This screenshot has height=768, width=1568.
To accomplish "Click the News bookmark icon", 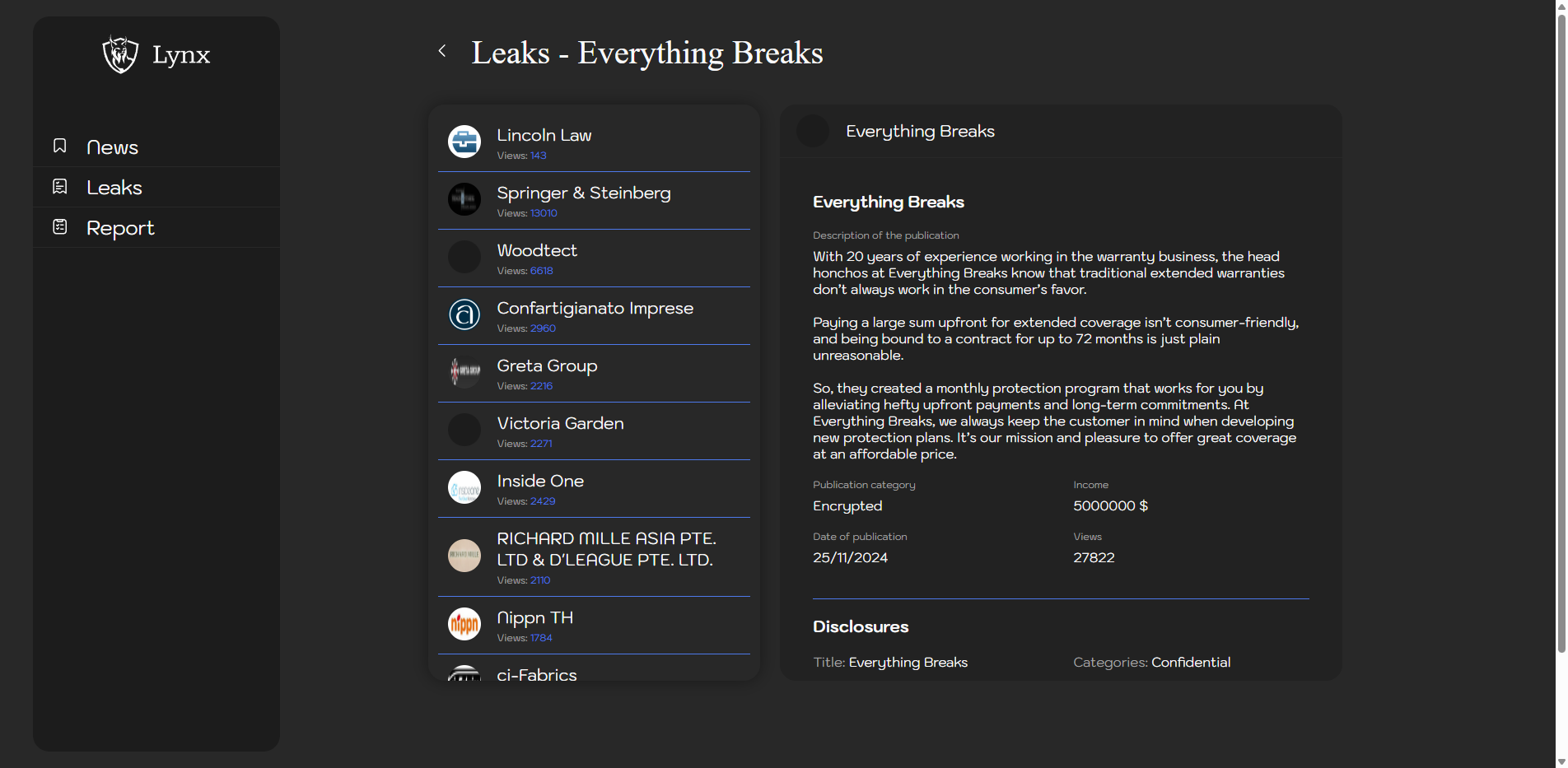I will pos(60,147).
